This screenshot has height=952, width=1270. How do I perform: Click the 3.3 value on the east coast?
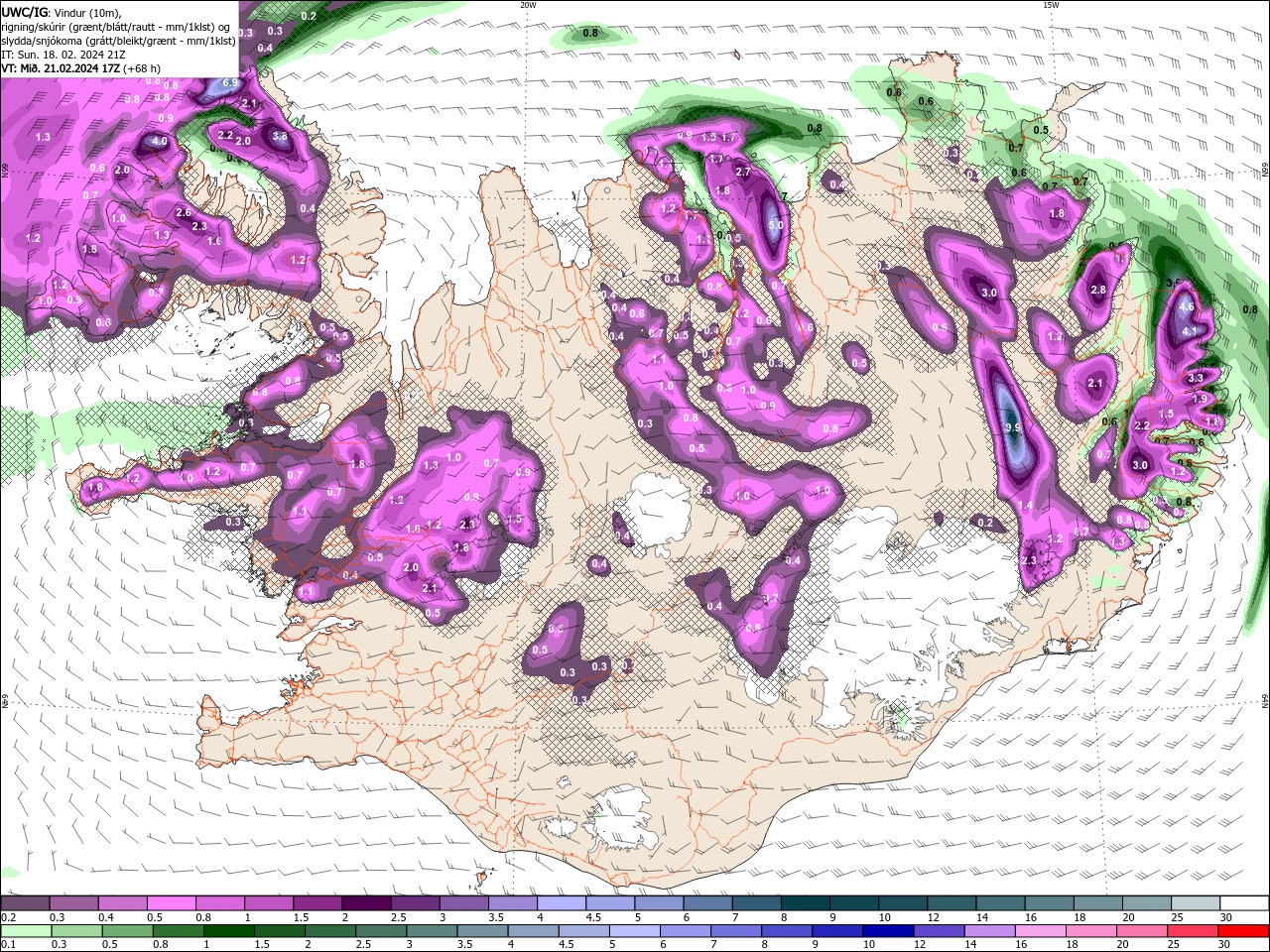pyautogui.click(x=1196, y=377)
